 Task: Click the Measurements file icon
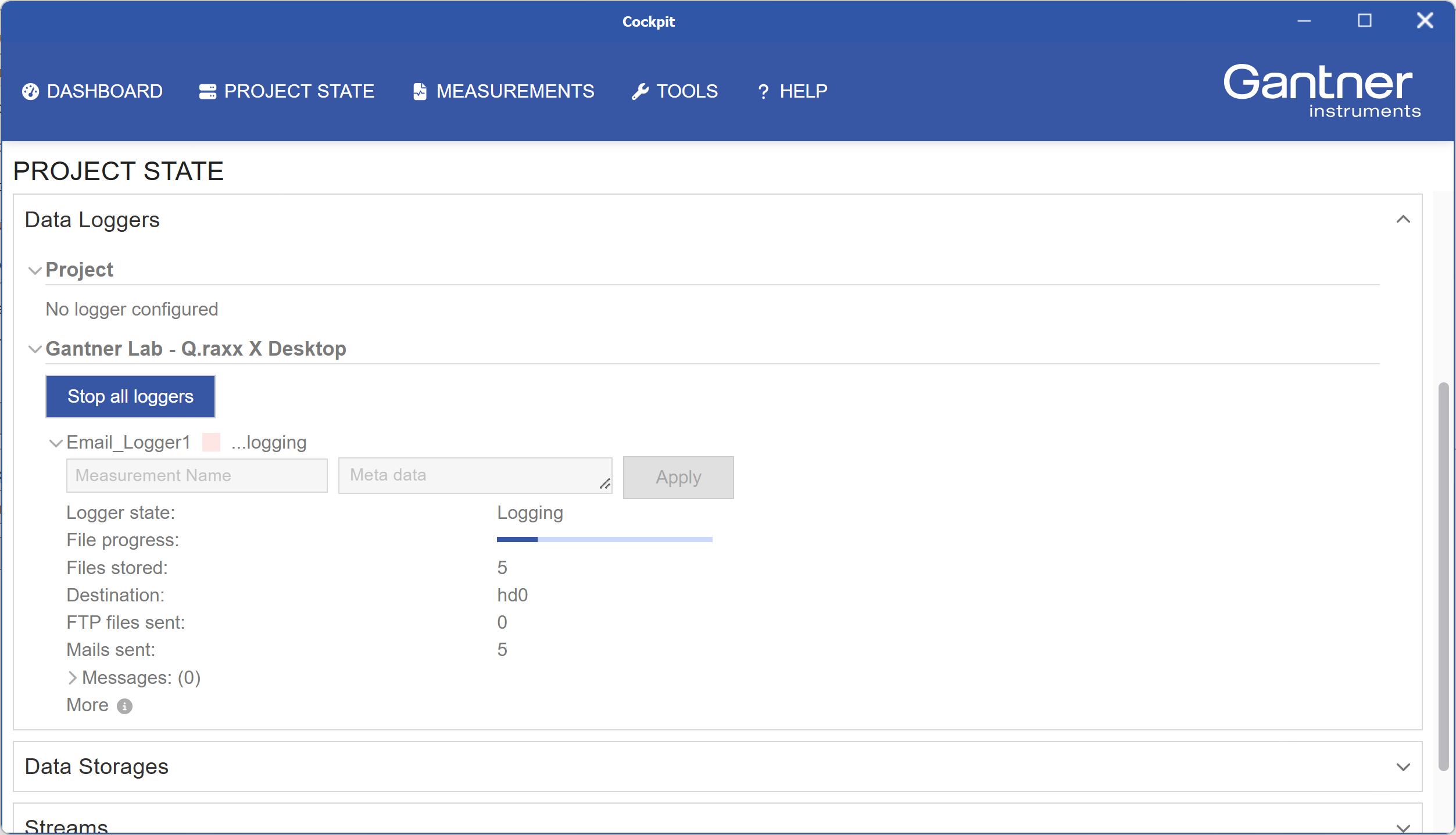[x=420, y=91]
